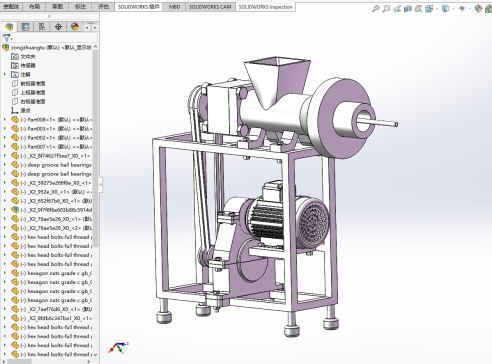This screenshot has width=492, height=364.
Task: Switch to the 标注 tab
Action: (80, 6)
